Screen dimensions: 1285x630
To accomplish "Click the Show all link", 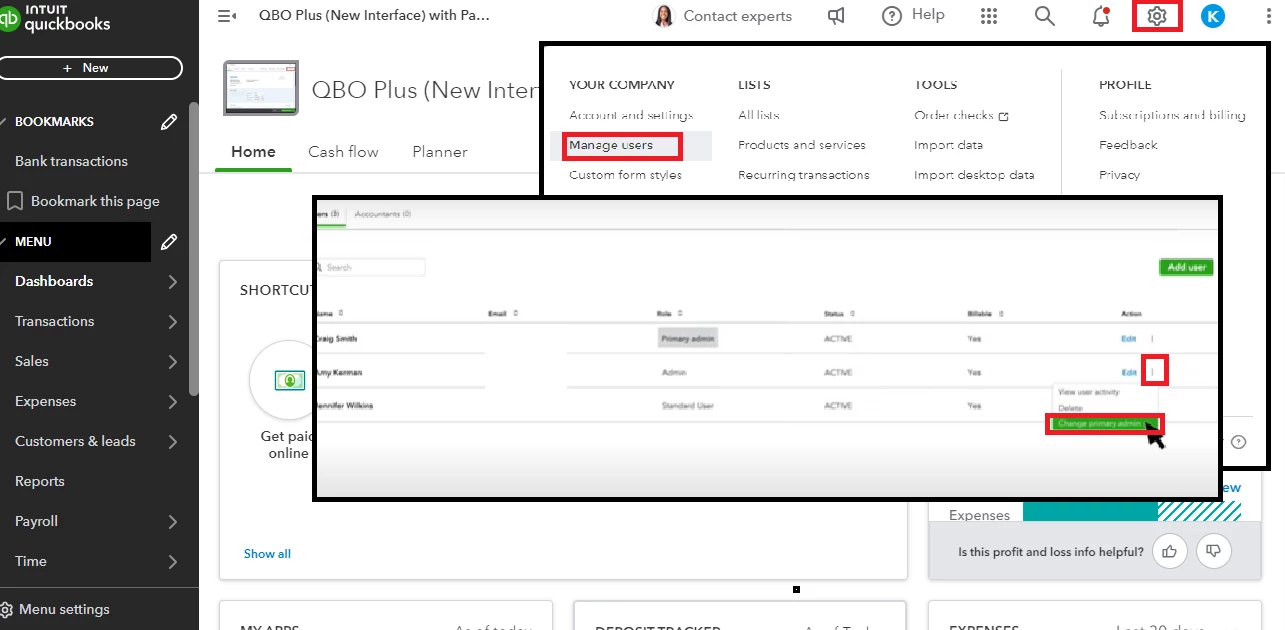I will [x=267, y=553].
